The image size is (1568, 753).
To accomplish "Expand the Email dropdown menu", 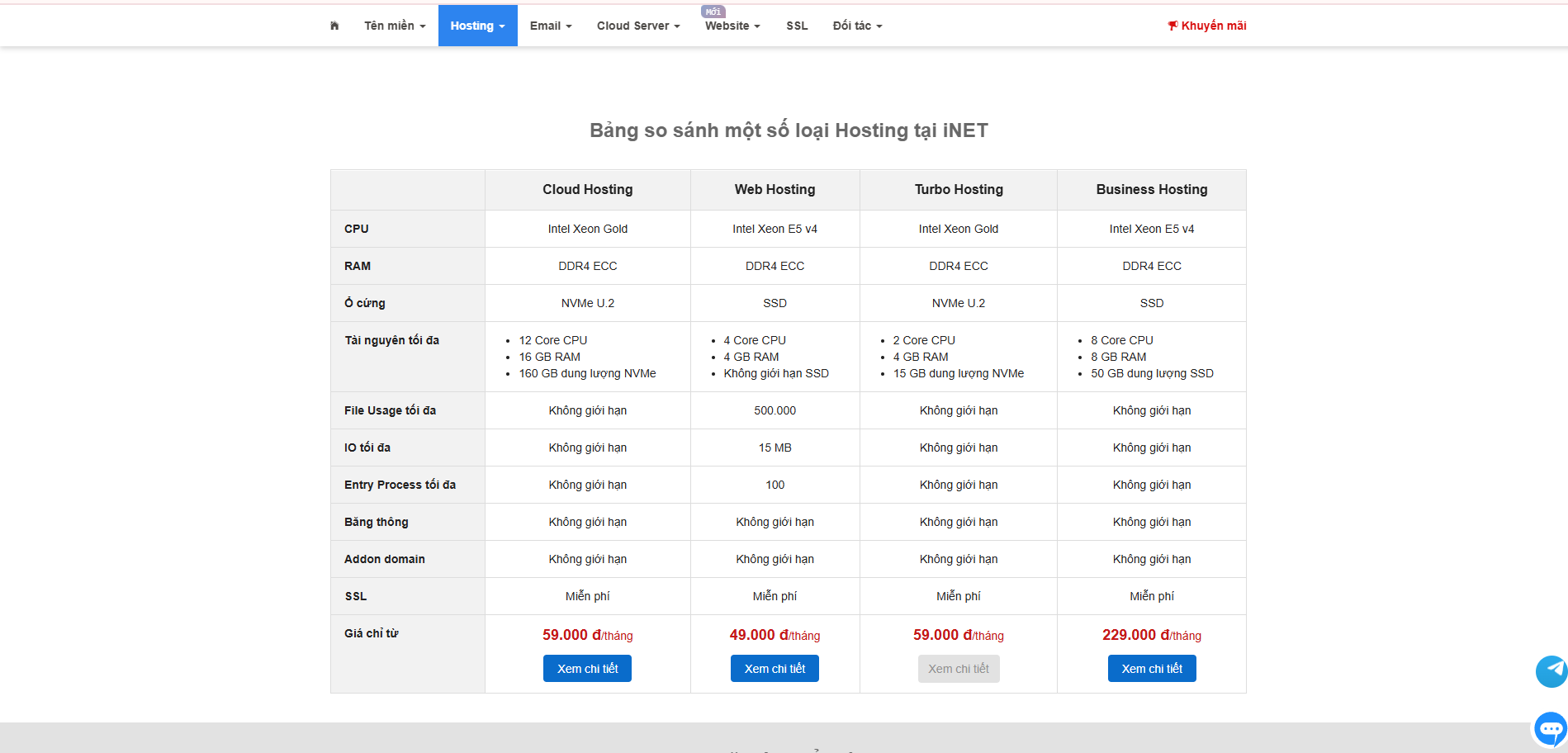I will 550,26.
